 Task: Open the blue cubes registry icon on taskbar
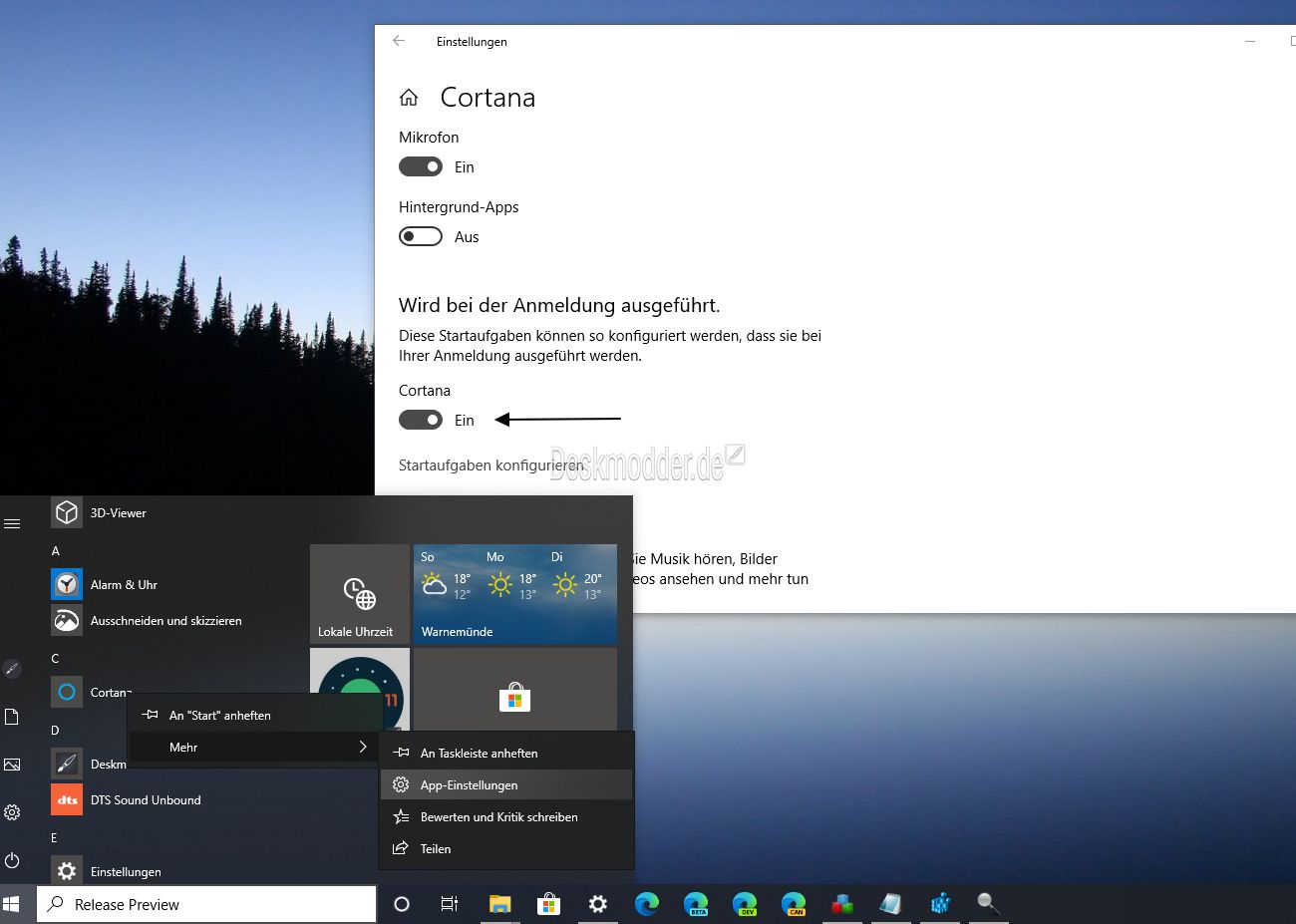point(940,904)
